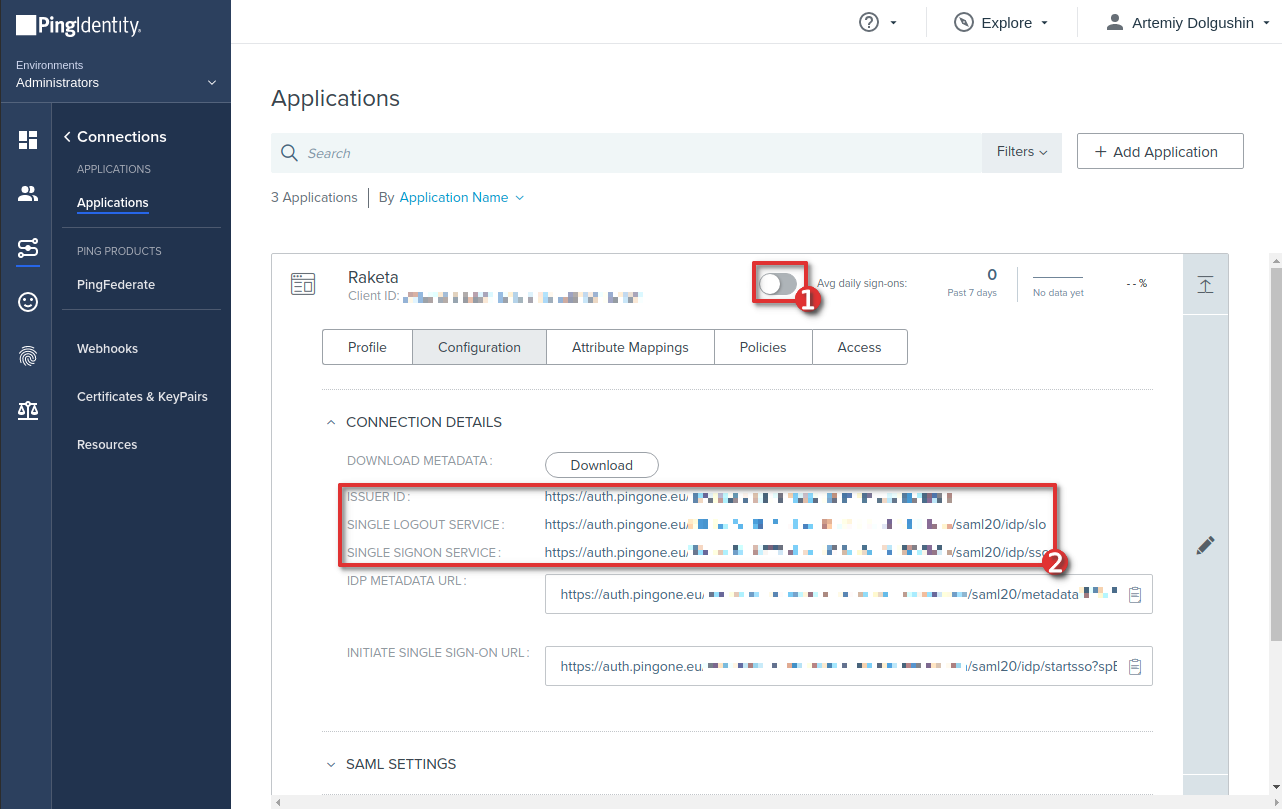Download the metadata file
The height and width of the screenshot is (809, 1282).
[x=602, y=465]
